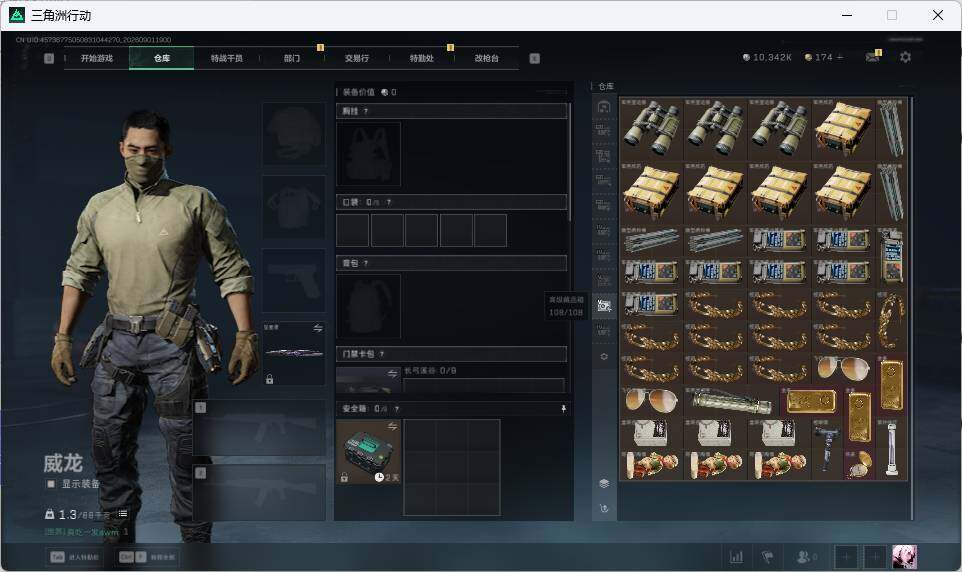Click the safe box storage grid
The image size is (962, 572).
pos(452,468)
